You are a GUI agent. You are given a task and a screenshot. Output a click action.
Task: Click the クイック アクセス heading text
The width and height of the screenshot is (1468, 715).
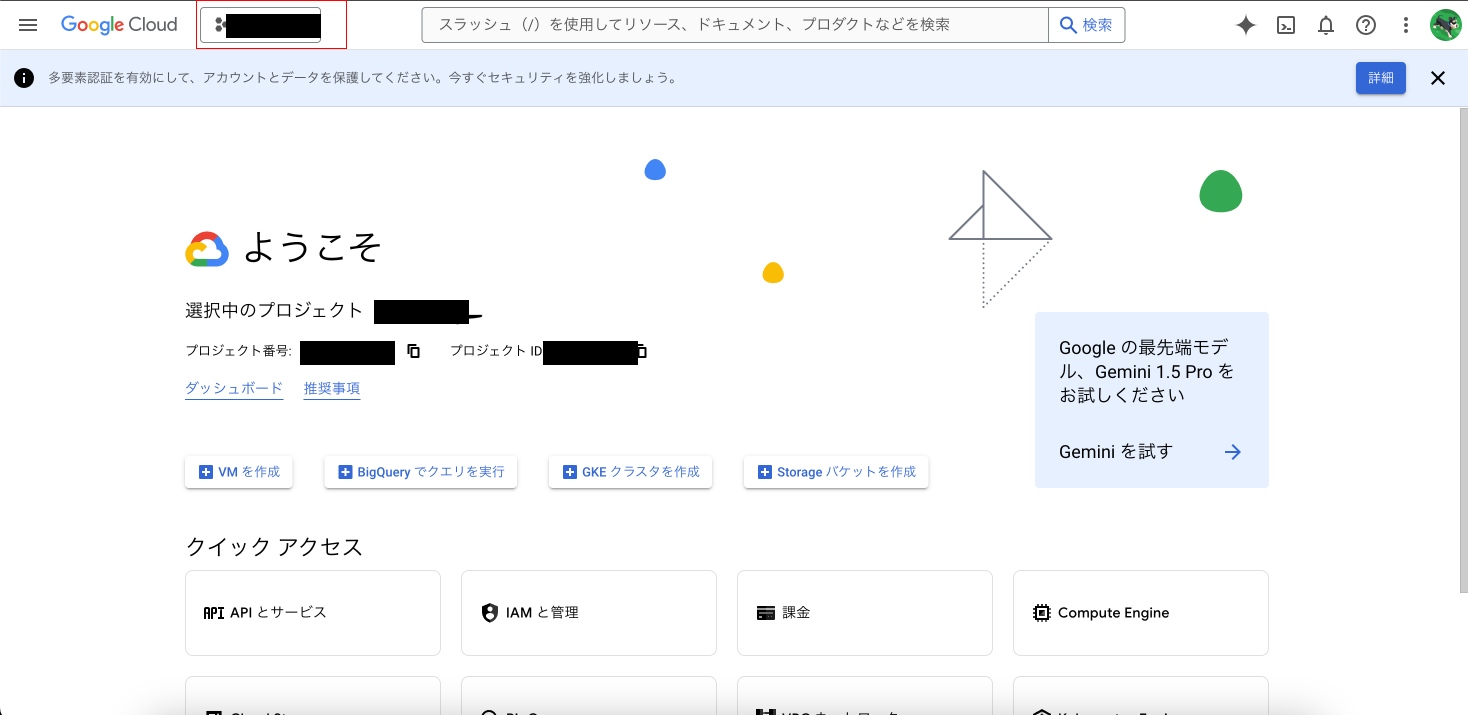tap(274, 547)
